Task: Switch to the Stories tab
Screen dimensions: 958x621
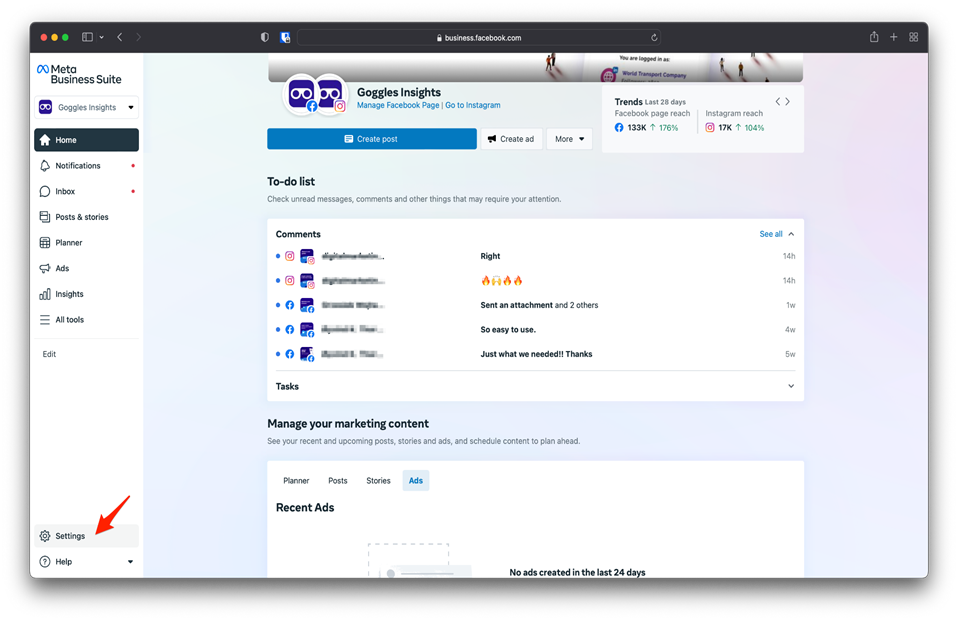Action: coord(378,481)
